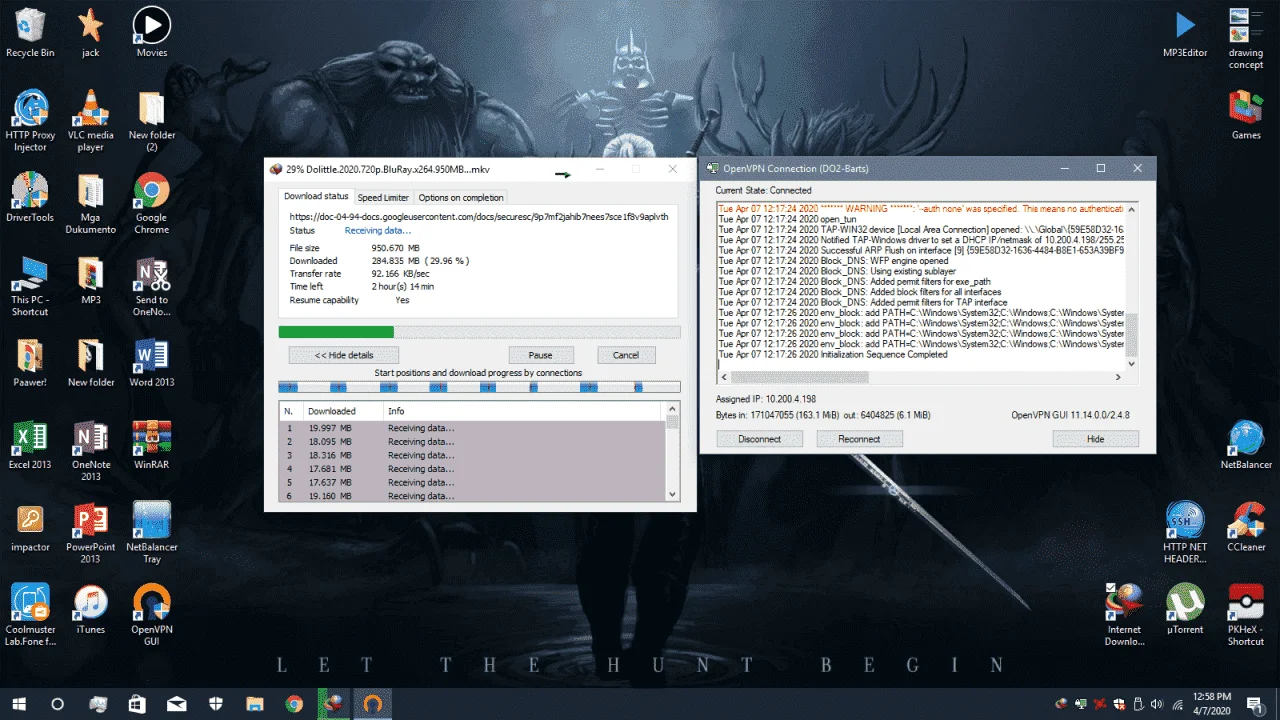This screenshot has width=1280, height=720.
Task: Select connection row with 18.316 MB
Action: point(472,455)
